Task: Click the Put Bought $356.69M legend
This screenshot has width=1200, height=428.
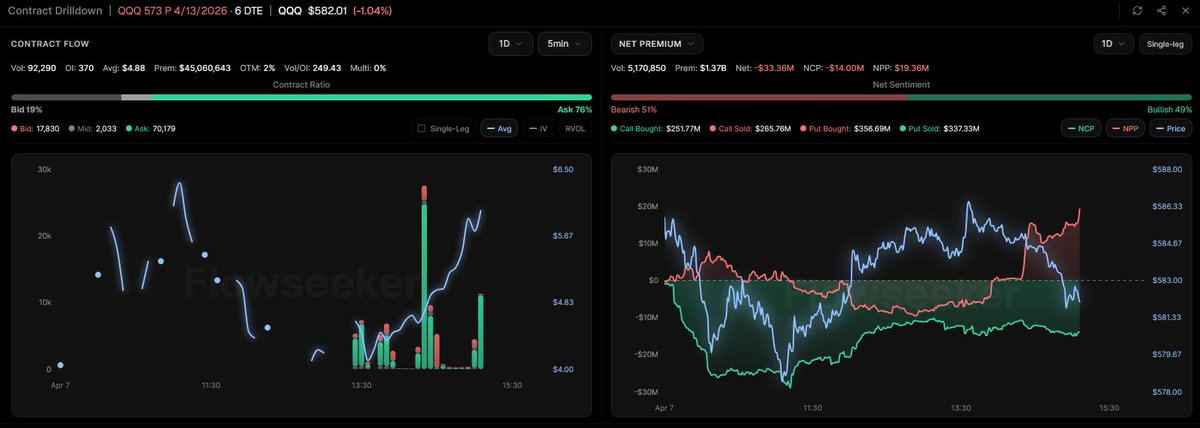Action: (x=846, y=128)
